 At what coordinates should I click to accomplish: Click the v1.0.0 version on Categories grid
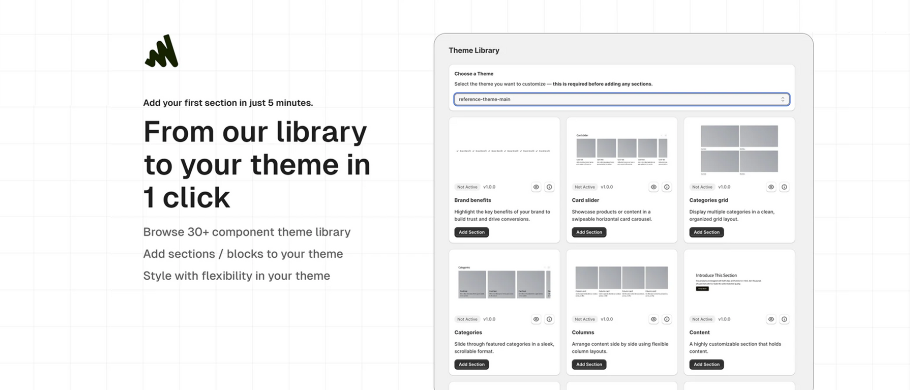[724, 187]
